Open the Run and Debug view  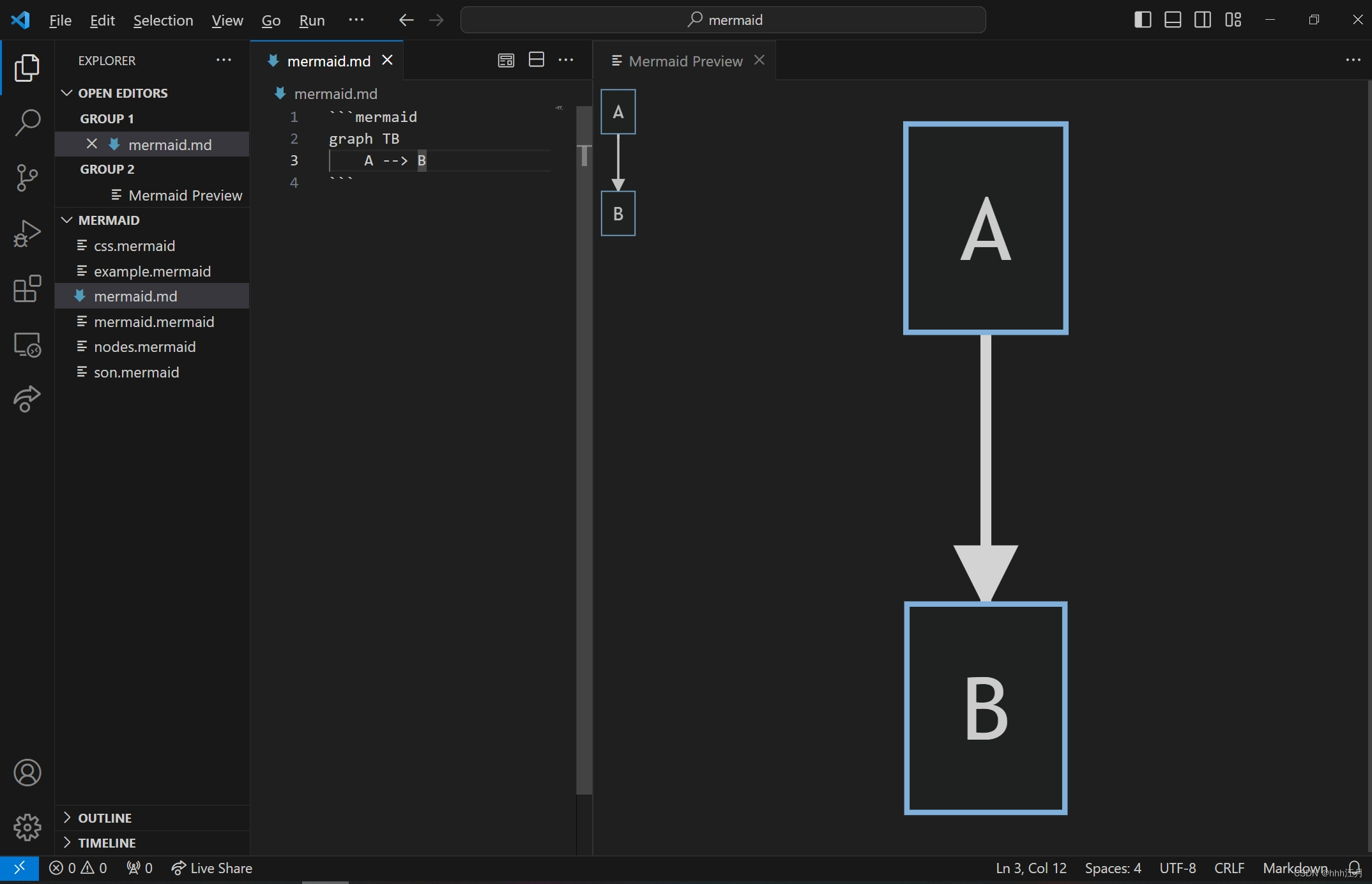27,233
